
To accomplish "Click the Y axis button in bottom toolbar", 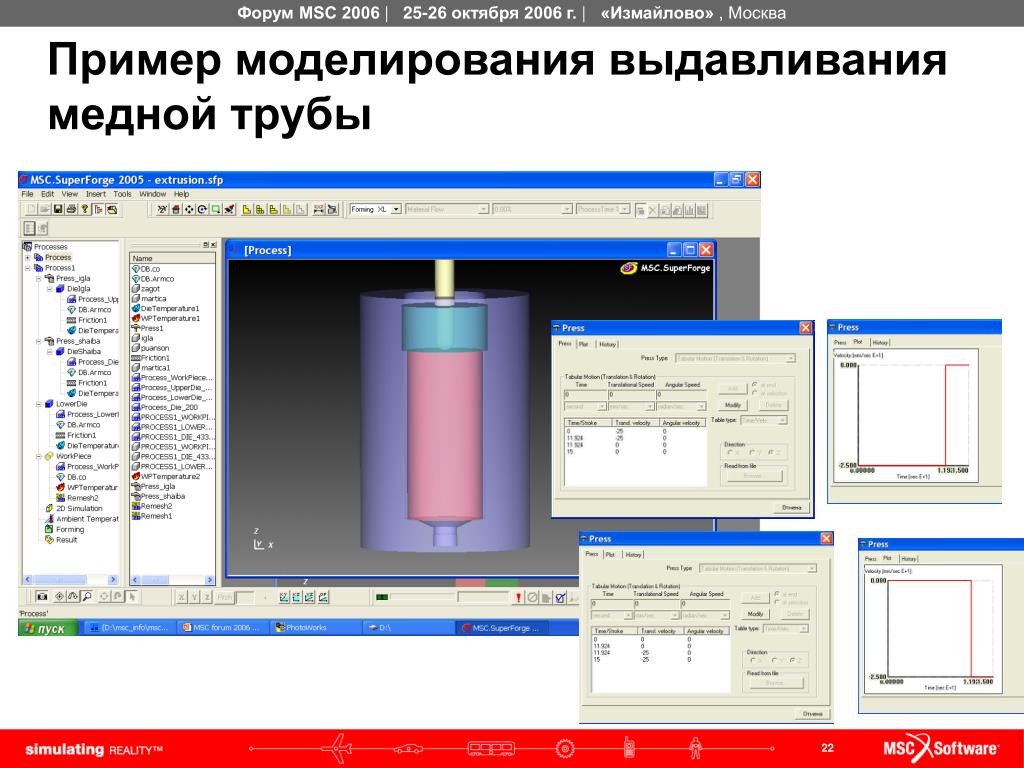I will (x=195, y=597).
